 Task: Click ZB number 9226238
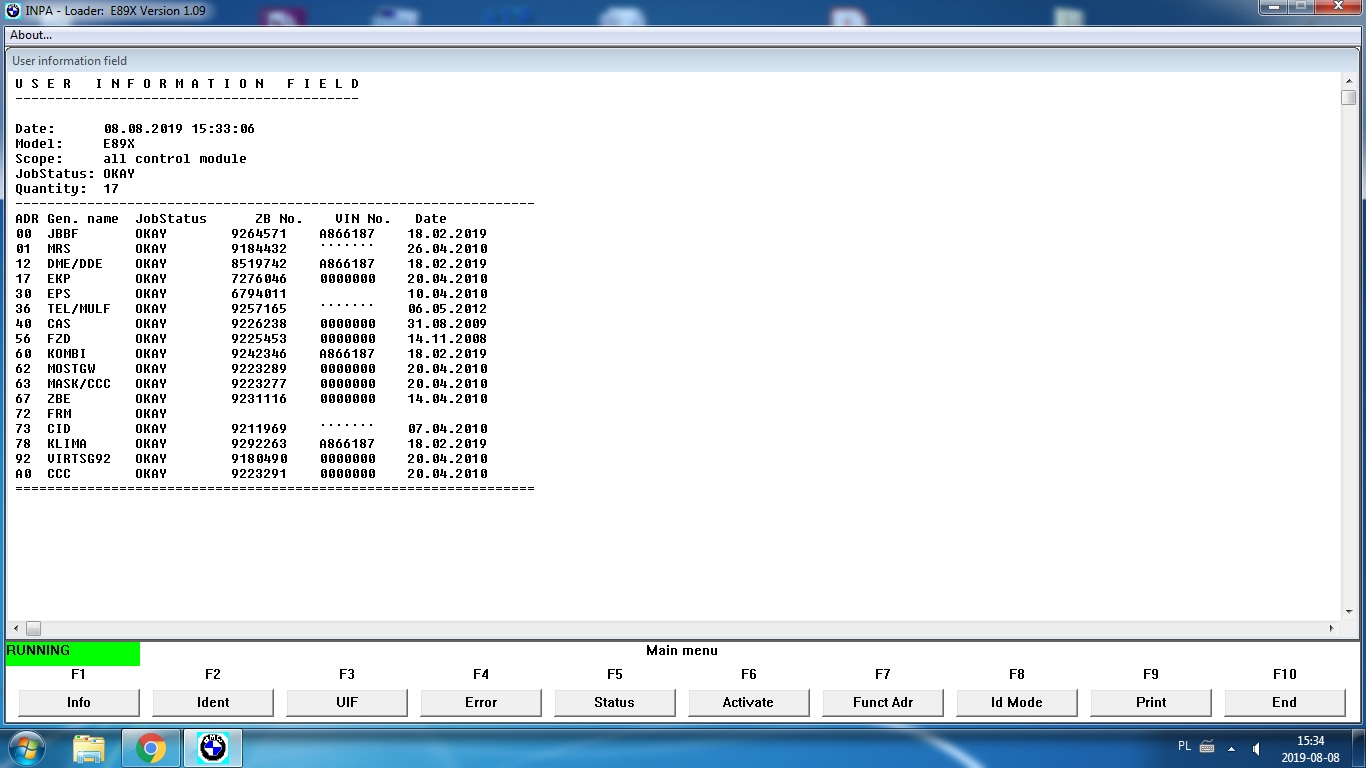pos(259,324)
